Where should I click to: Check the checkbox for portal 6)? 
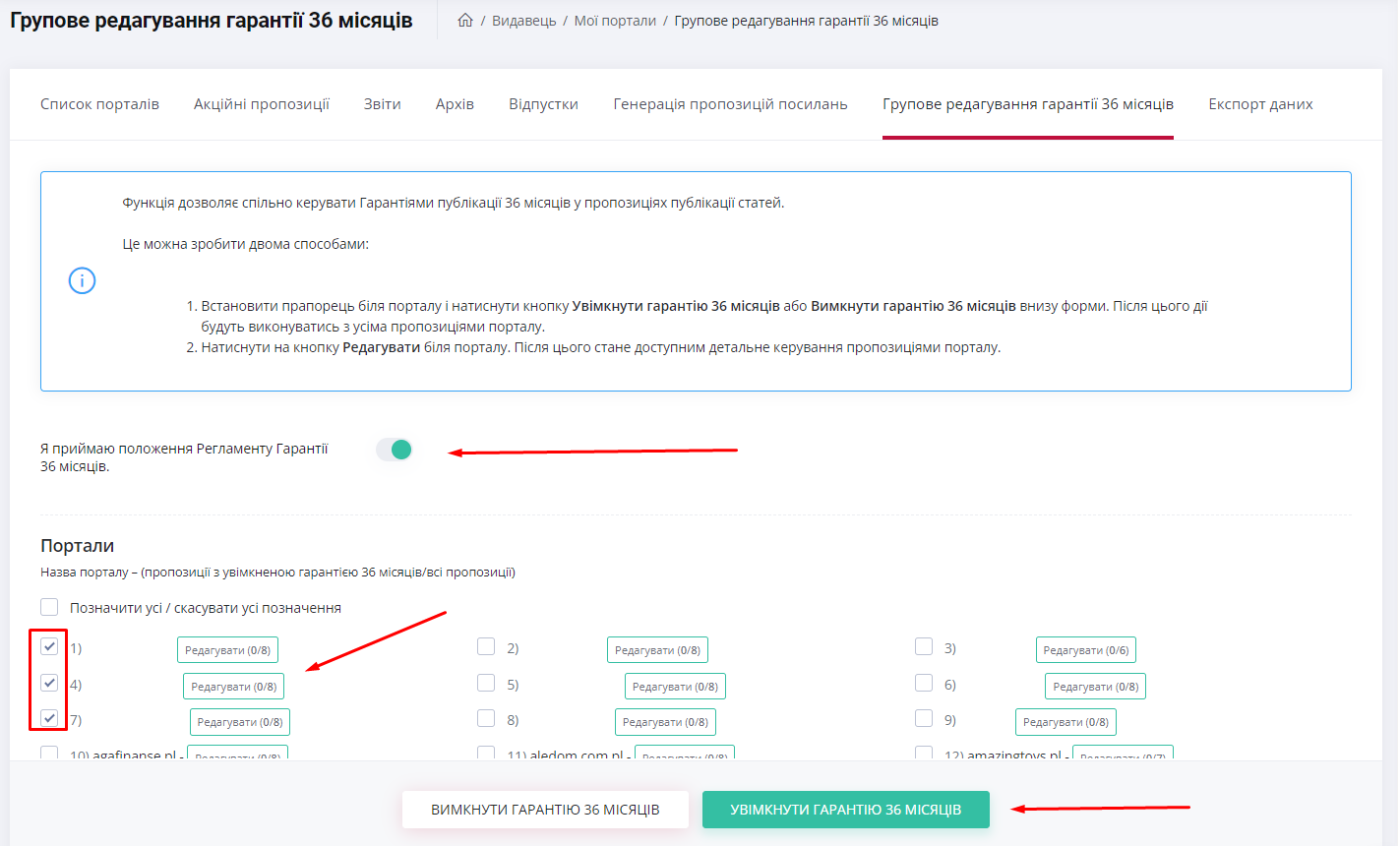[x=924, y=683]
